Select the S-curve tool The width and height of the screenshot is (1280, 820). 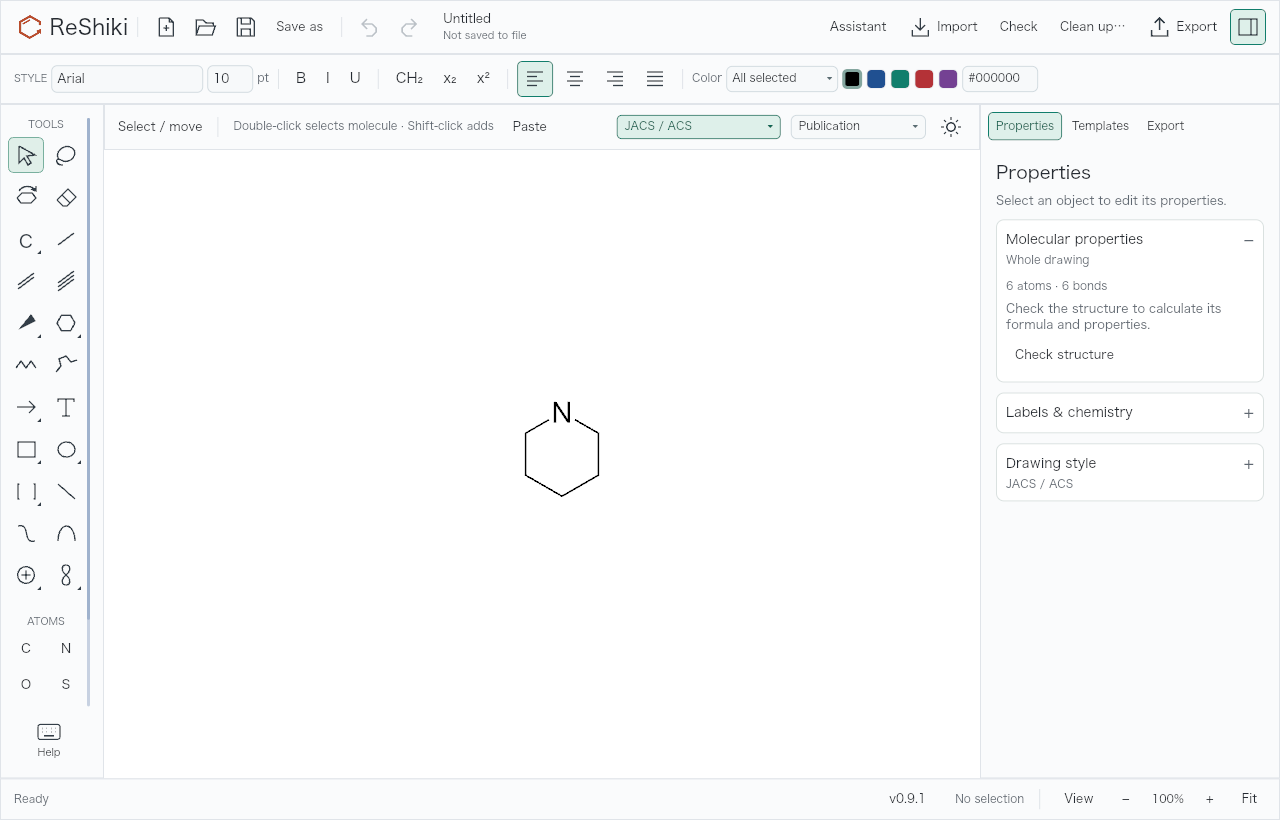pyautogui.click(x=26, y=533)
